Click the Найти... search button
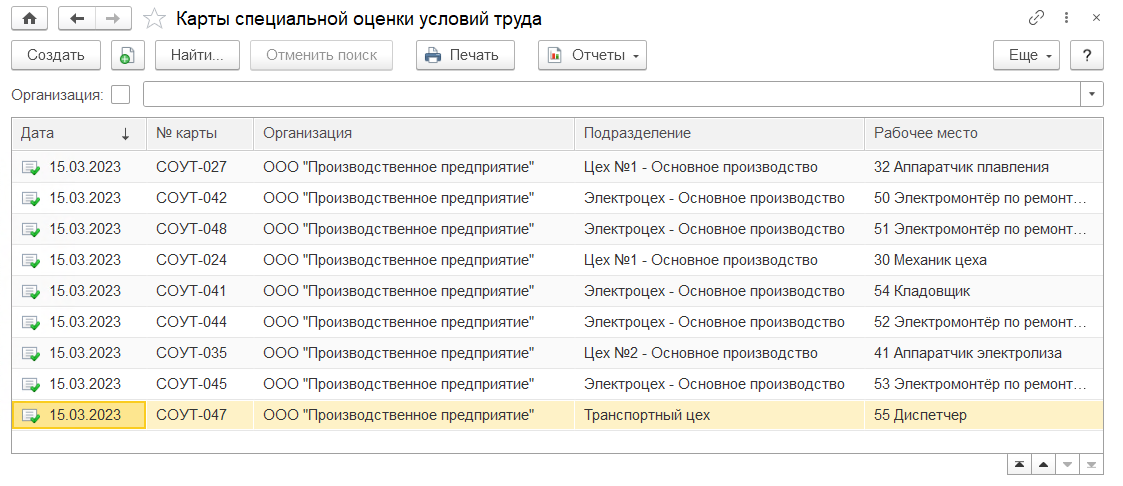 point(204,55)
